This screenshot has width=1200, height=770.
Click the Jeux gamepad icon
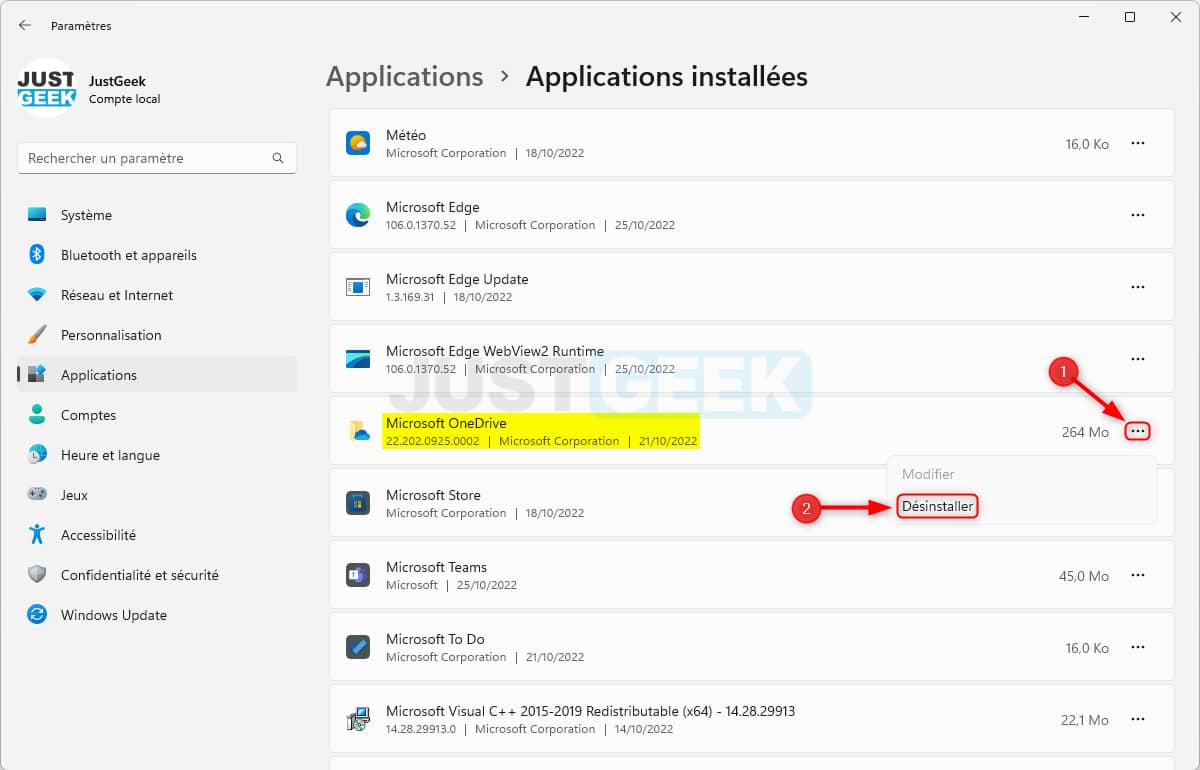(37, 495)
